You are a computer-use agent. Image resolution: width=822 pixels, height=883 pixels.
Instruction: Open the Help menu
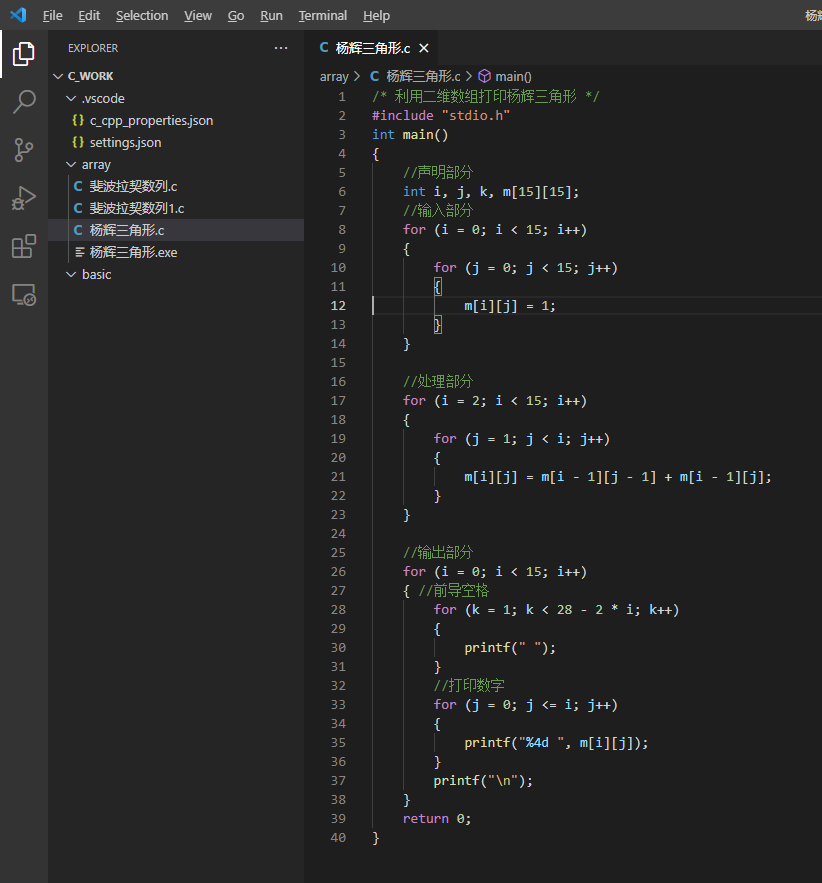376,16
